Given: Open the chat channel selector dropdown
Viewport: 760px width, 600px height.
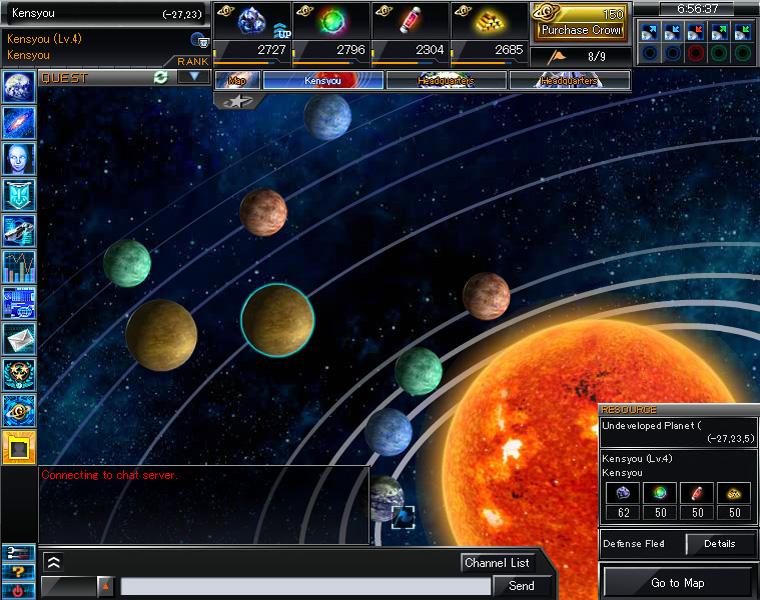Looking at the screenshot, I should pos(105,586).
